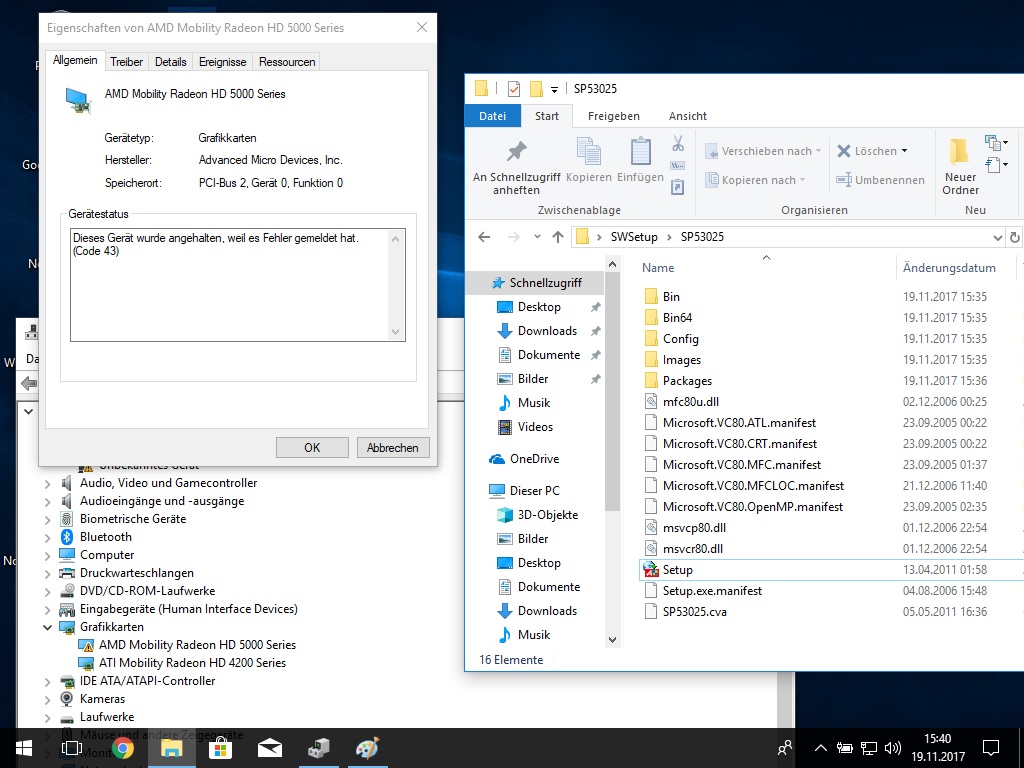Pin to Schnellzugriff with the pushpin icon
Image resolution: width=1024 pixels, height=768 pixels.
click(516, 152)
